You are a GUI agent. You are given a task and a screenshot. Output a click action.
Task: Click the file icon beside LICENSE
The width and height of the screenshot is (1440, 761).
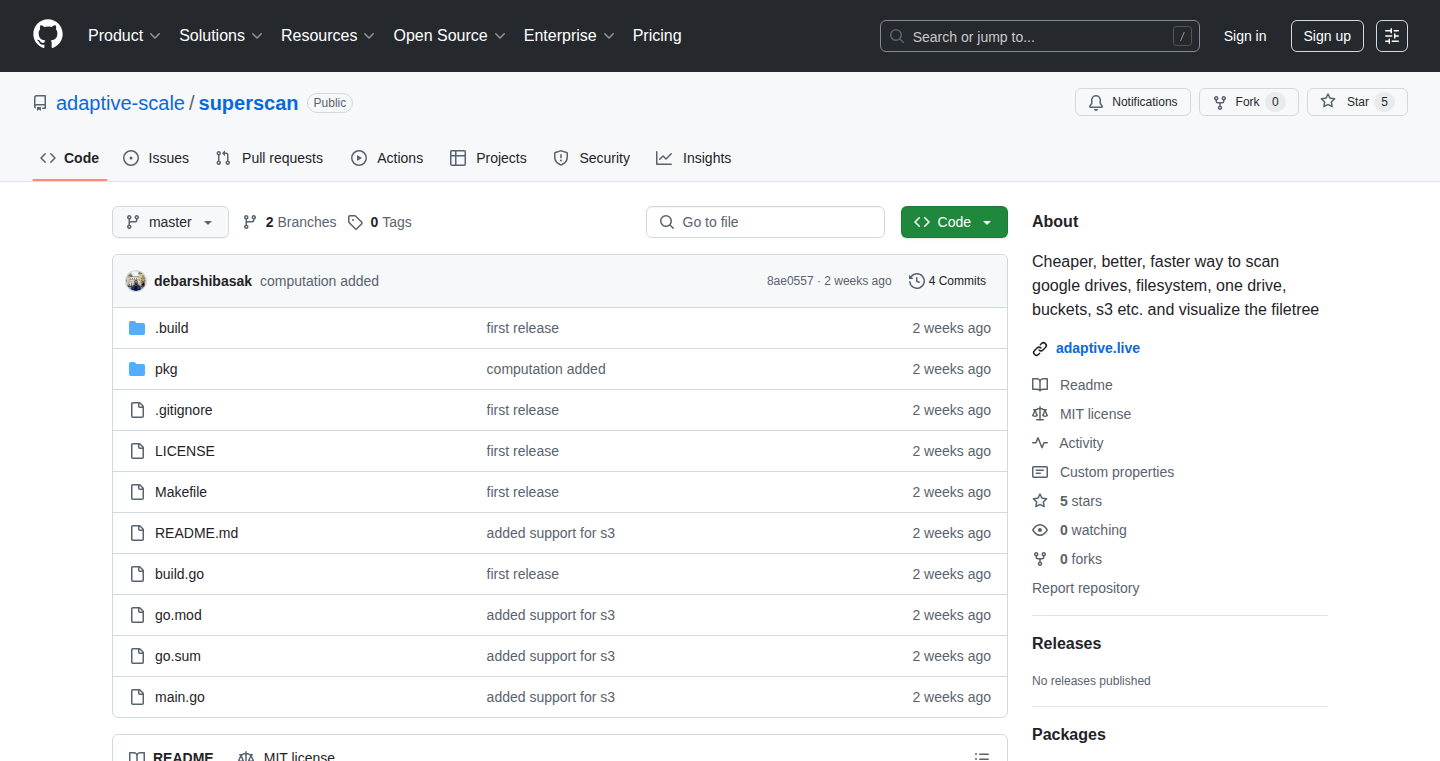pyautogui.click(x=137, y=451)
